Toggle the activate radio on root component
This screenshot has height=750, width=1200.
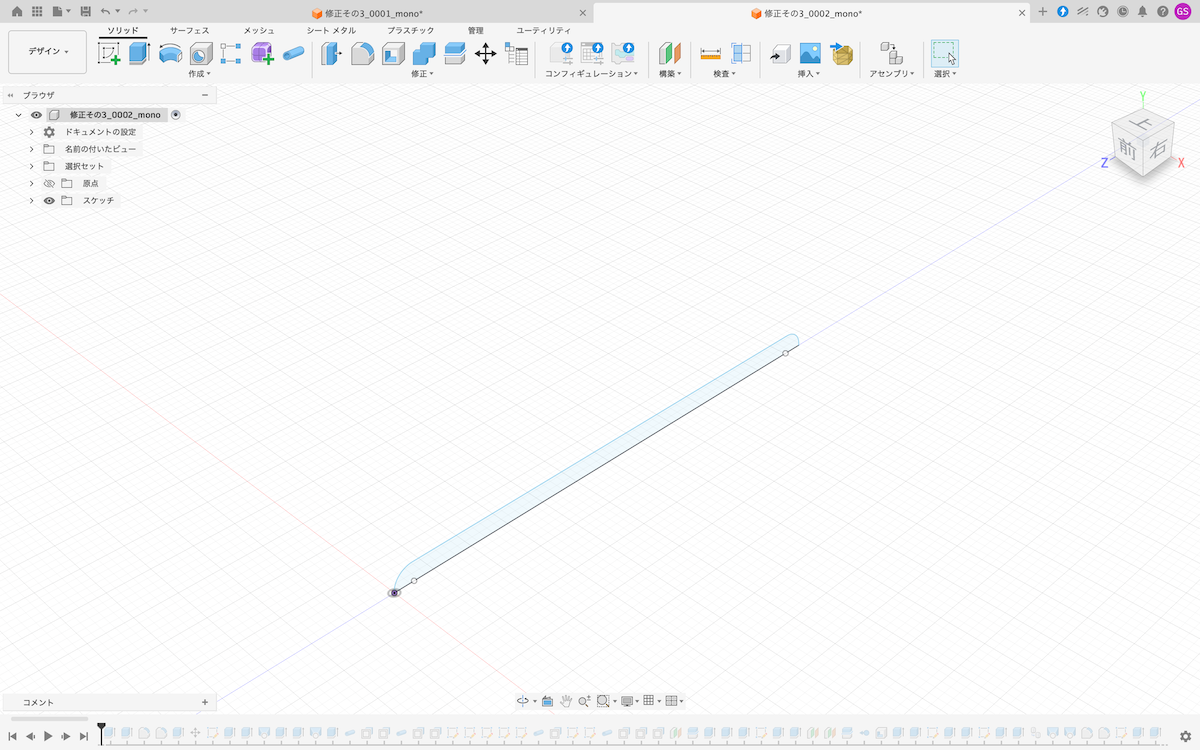pyautogui.click(x=176, y=115)
